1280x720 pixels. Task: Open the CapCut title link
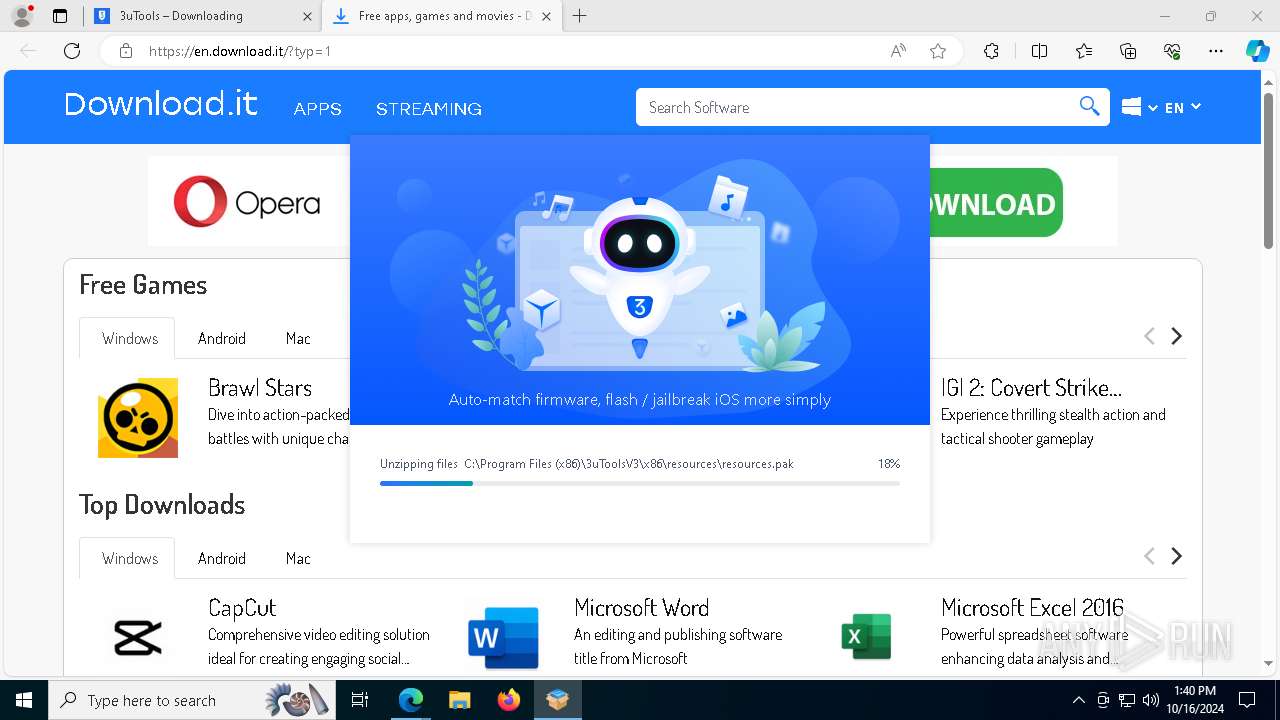[242, 608]
